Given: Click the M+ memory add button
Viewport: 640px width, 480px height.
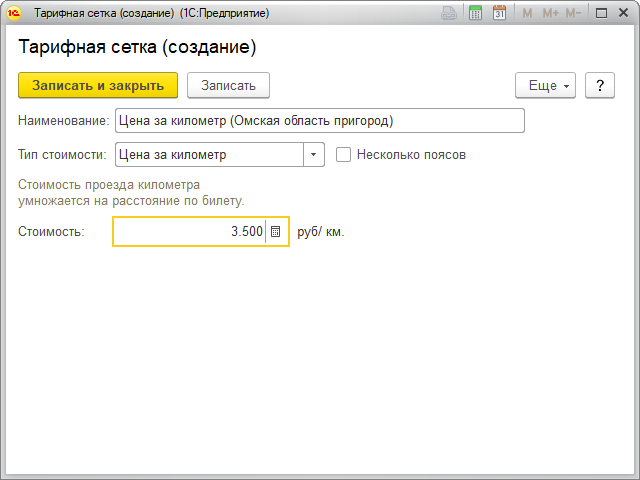Looking at the screenshot, I should 549,13.
